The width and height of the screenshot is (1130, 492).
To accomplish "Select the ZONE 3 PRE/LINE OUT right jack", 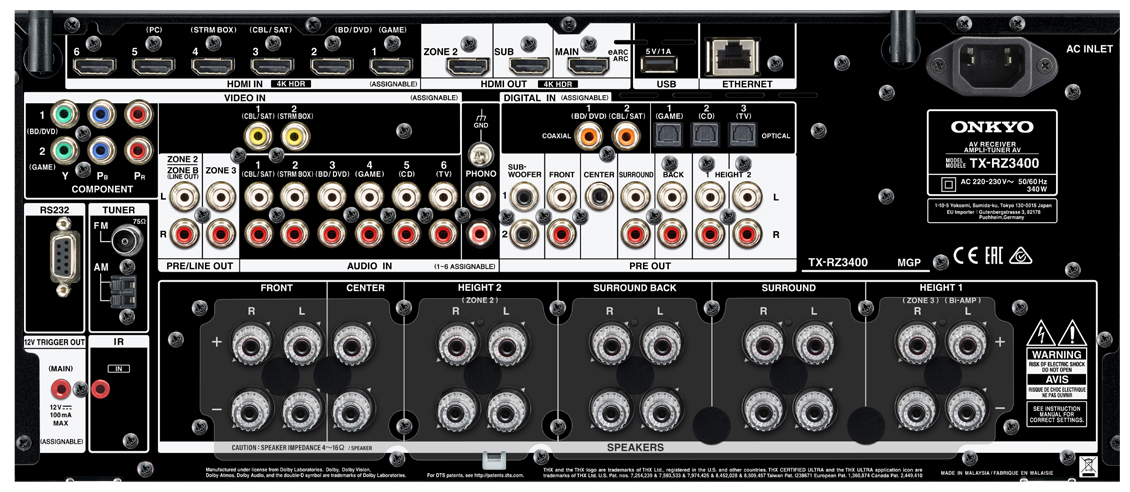I will tap(219, 233).
